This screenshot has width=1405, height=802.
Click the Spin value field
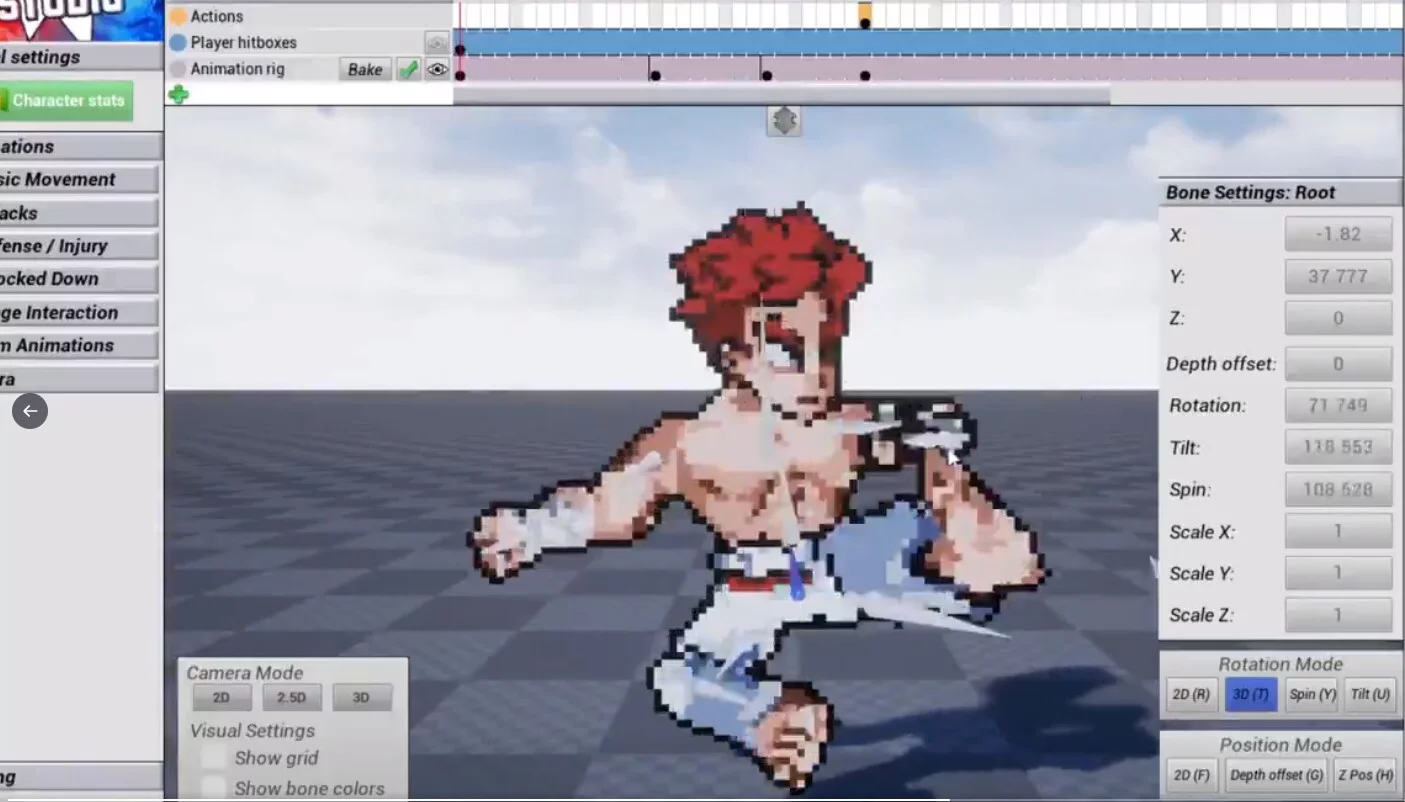pos(1338,489)
